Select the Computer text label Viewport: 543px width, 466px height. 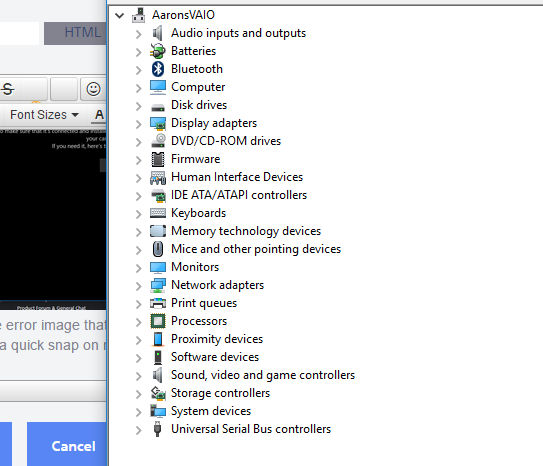198,87
